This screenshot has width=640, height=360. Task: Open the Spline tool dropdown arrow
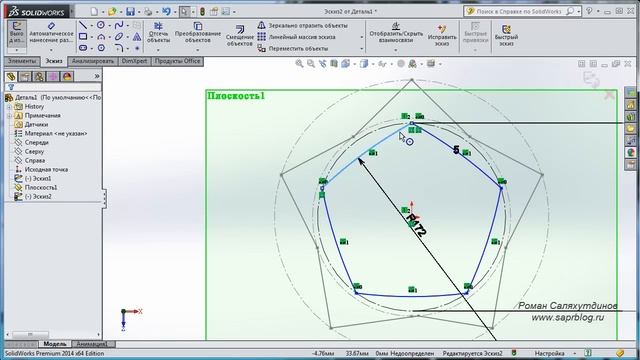pos(127,26)
